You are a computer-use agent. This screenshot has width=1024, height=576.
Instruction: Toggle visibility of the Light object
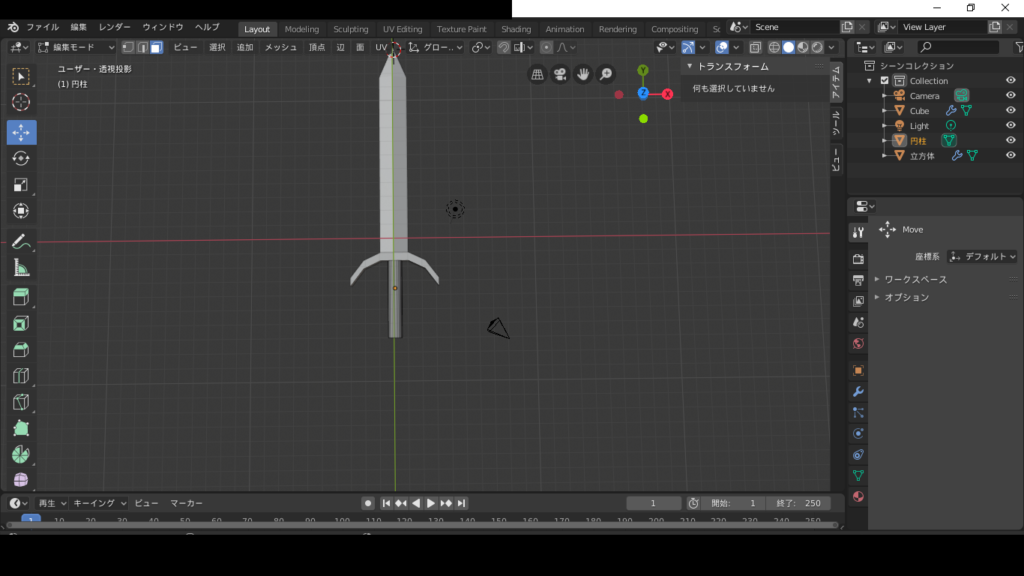[1010, 126]
